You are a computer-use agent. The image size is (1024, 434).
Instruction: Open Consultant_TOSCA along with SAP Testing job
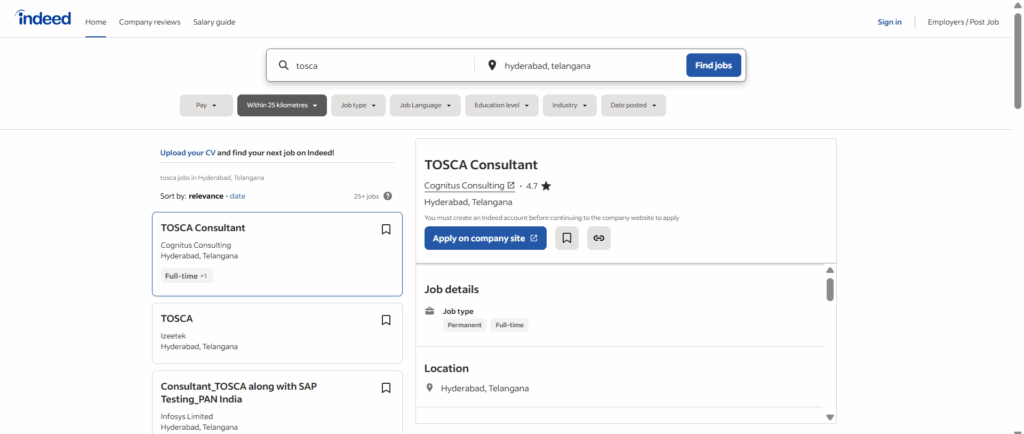[239, 393]
